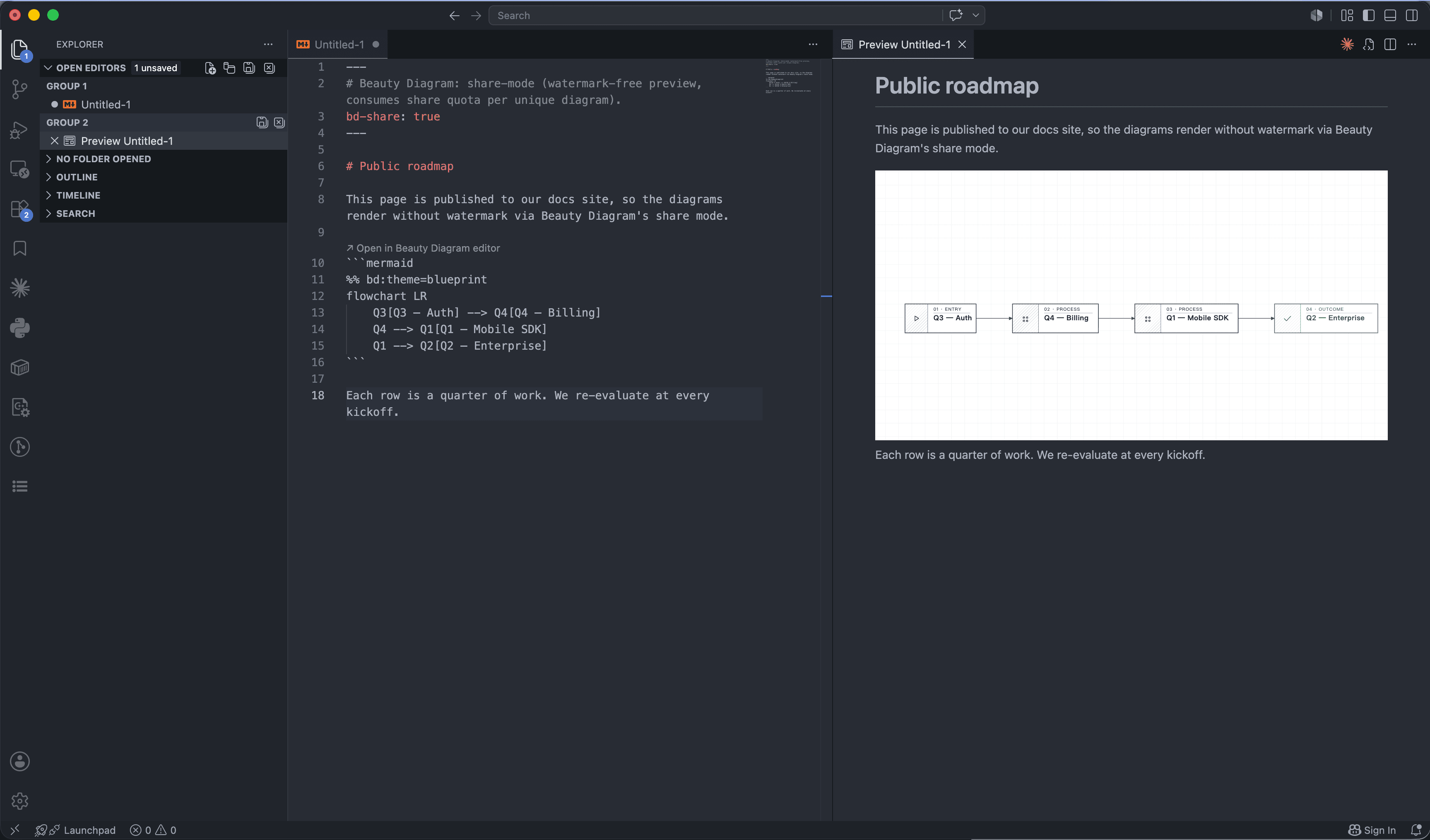1430x840 pixels.
Task: Open the Explorer view in activity bar
Action: point(20,49)
